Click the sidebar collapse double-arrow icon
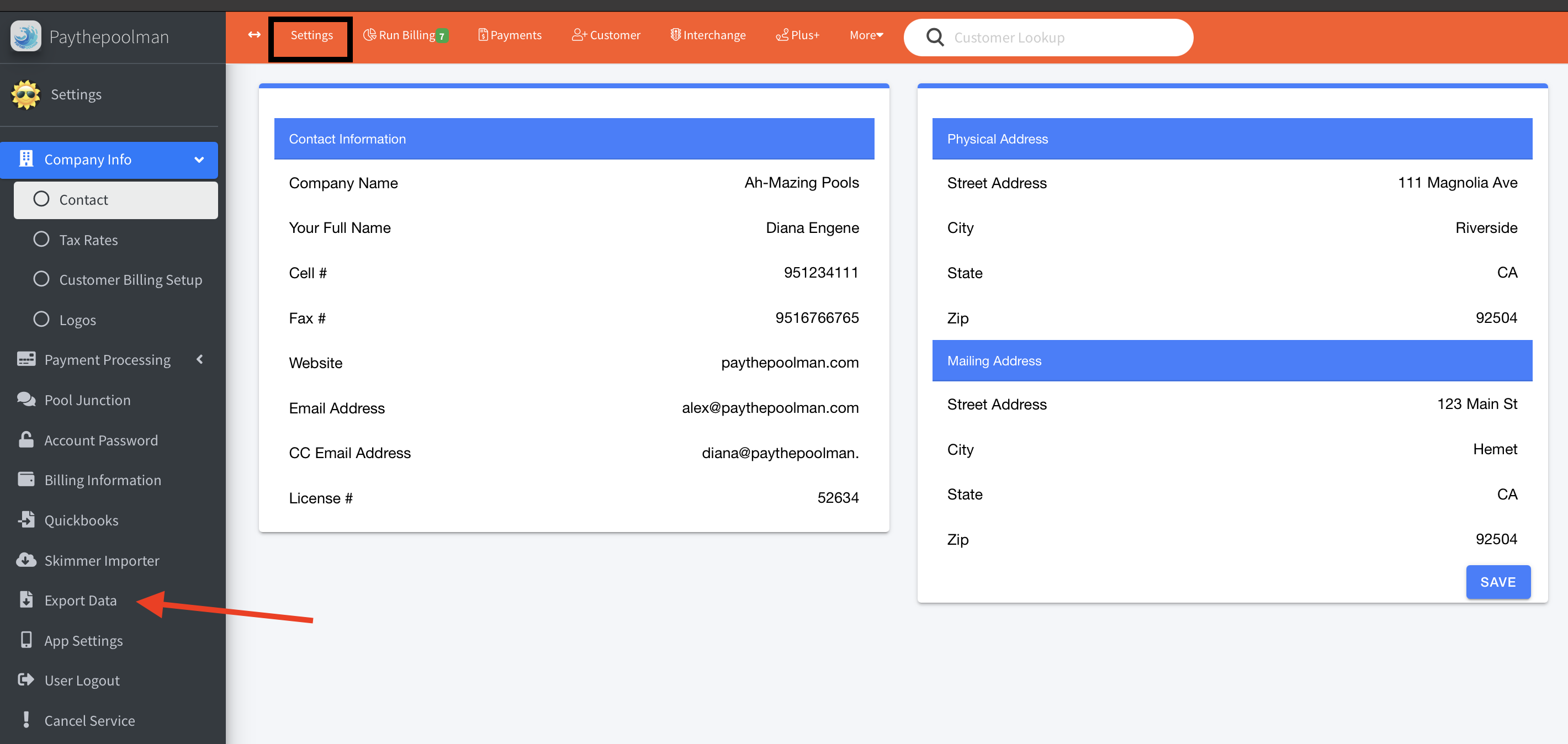 pyautogui.click(x=255, y=35)
